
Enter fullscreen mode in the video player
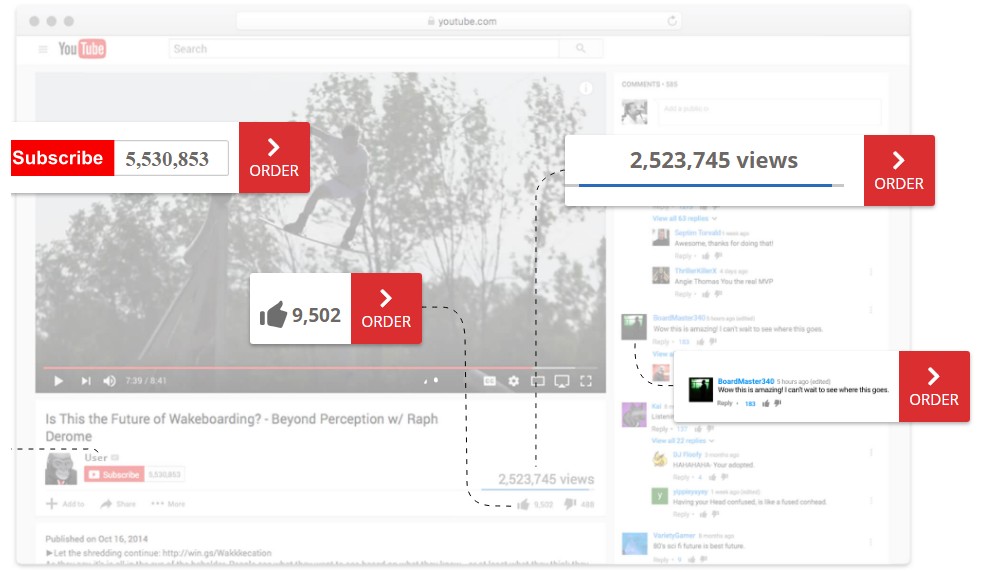pos(586,381)
